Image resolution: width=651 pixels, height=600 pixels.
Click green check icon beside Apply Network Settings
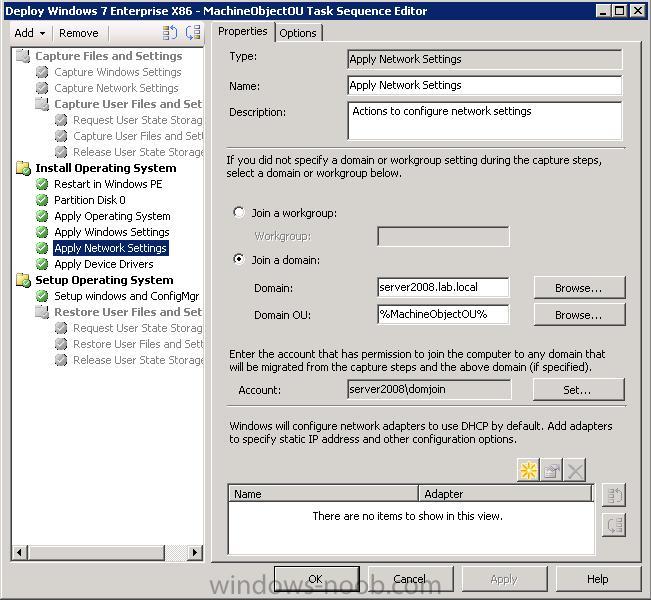[42, 248]
